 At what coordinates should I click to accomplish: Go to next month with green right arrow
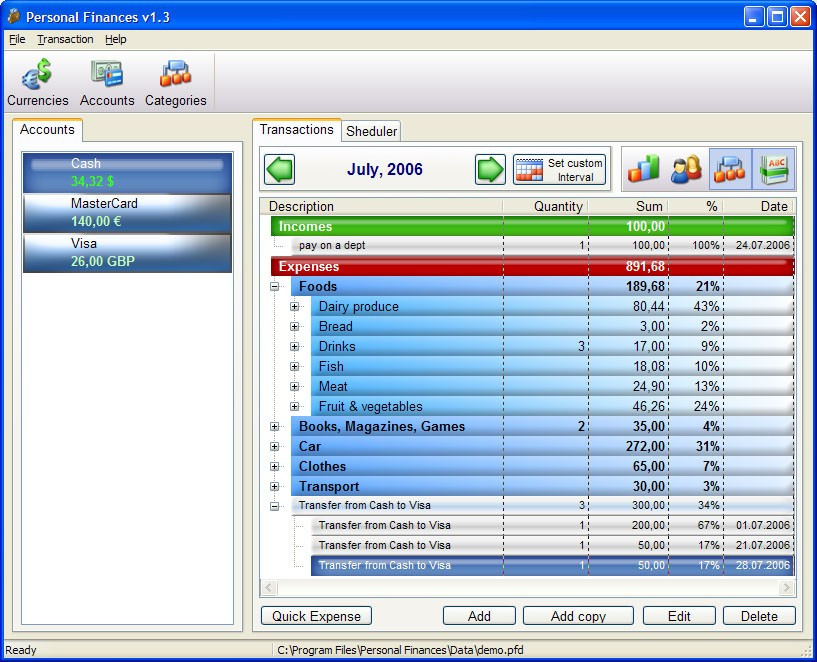(x=490, y=169)
